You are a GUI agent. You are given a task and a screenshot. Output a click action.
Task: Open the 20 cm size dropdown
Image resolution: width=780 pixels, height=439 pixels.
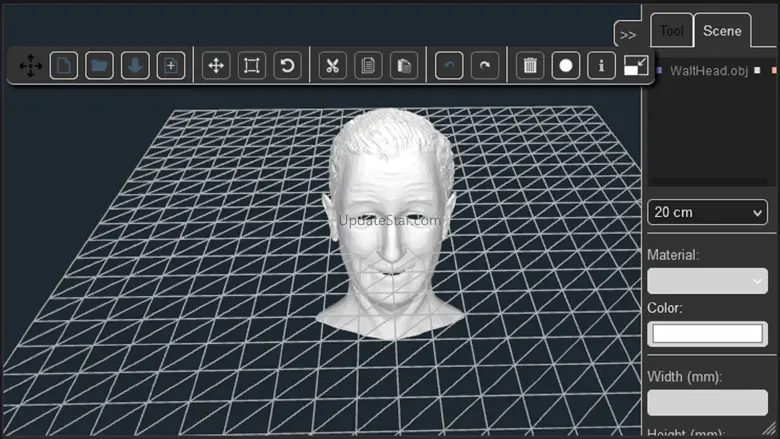707,212
